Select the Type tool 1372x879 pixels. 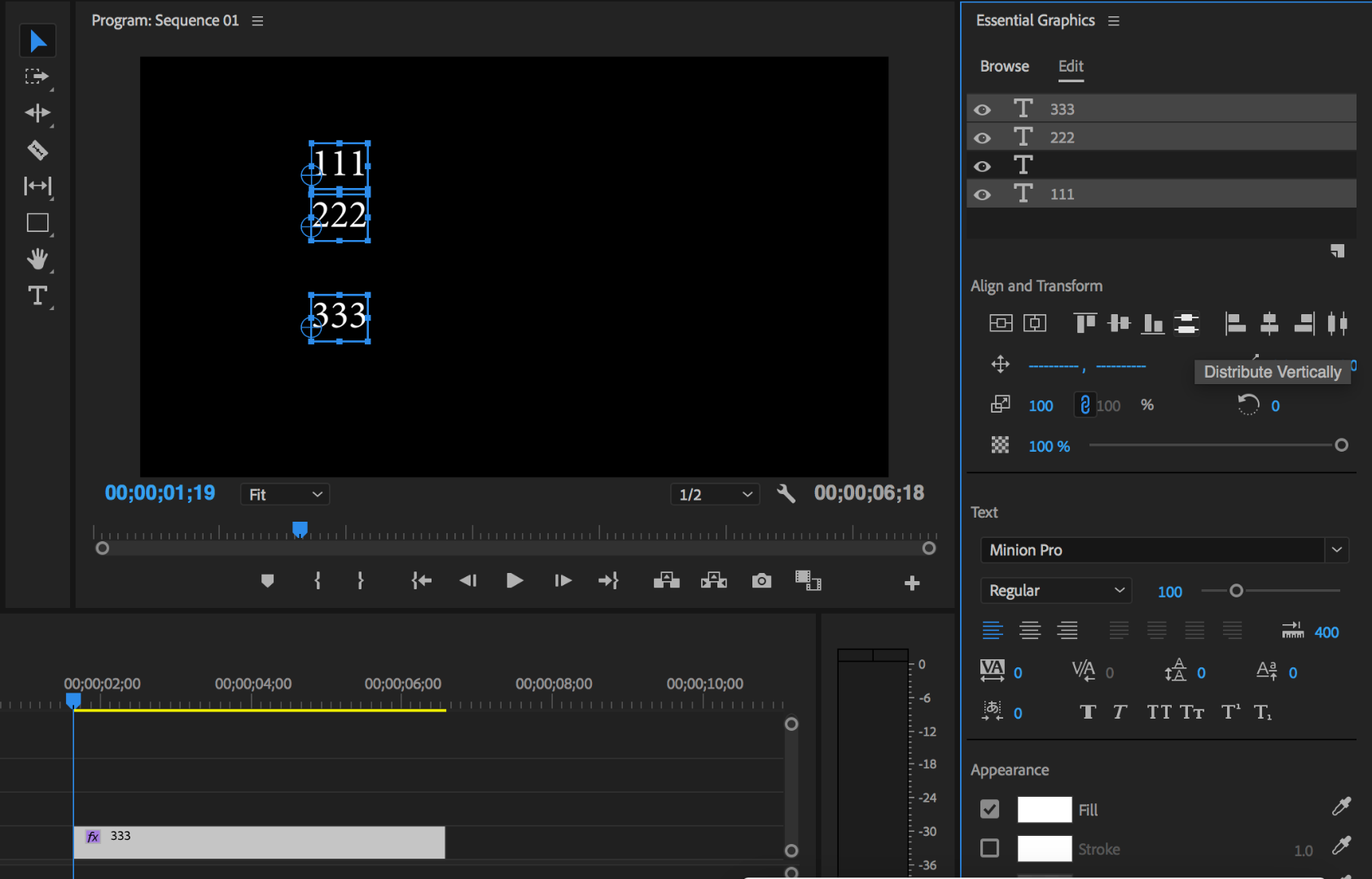37,296
